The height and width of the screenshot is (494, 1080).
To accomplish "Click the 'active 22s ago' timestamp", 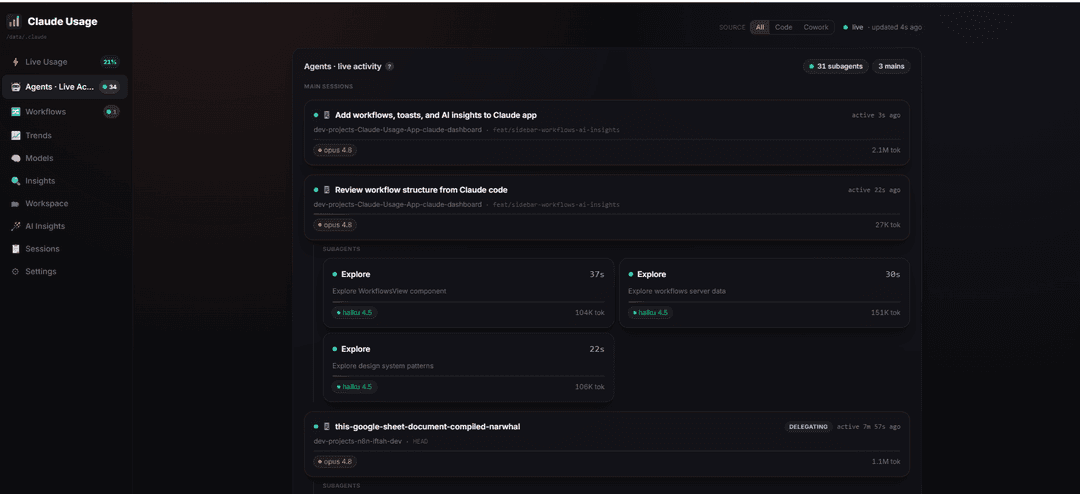I will point(874,189).
